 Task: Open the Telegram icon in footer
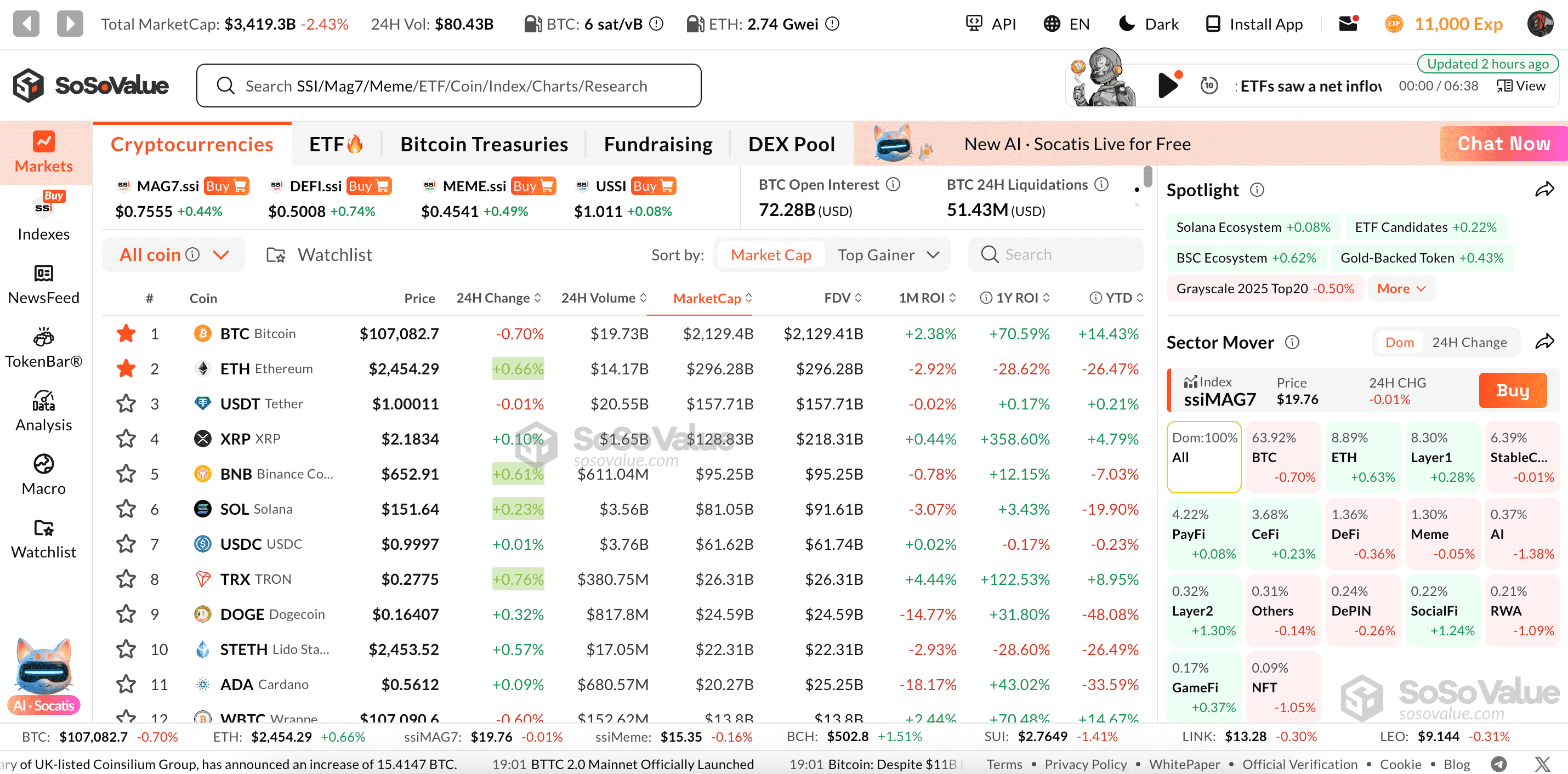pos(1498,764)
